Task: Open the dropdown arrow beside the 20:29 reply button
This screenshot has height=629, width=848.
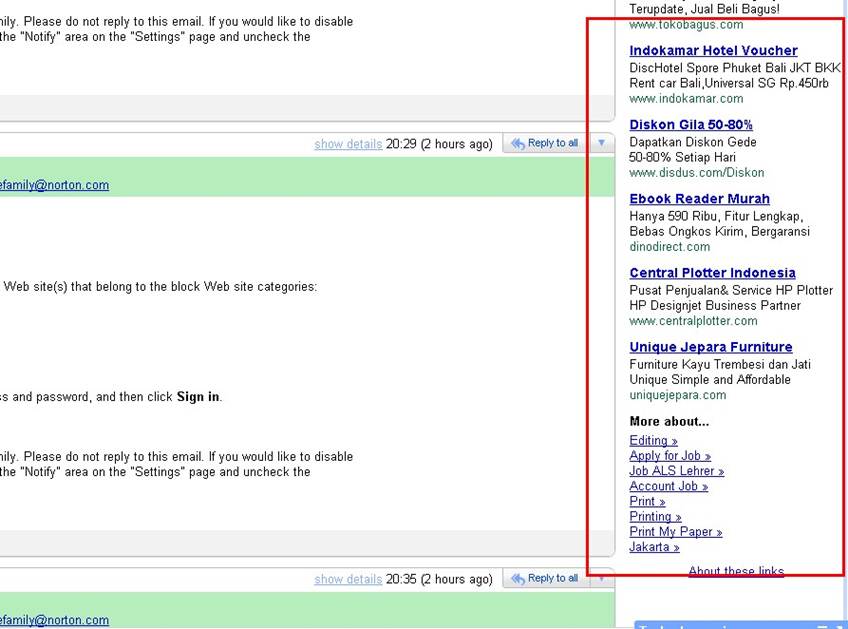Action: 601,143
